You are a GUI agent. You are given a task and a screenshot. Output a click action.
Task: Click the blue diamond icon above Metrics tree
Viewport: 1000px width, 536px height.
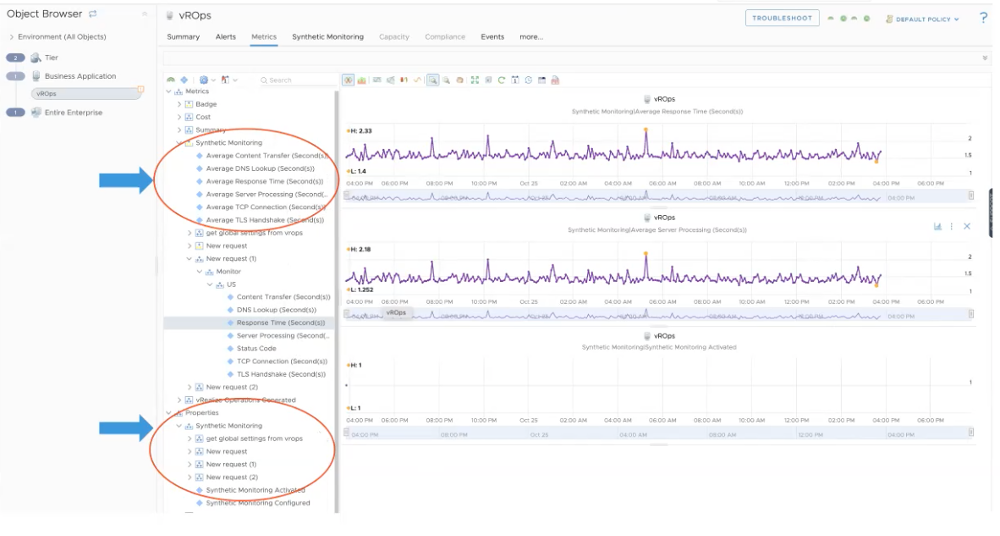(x=184, y=80)
